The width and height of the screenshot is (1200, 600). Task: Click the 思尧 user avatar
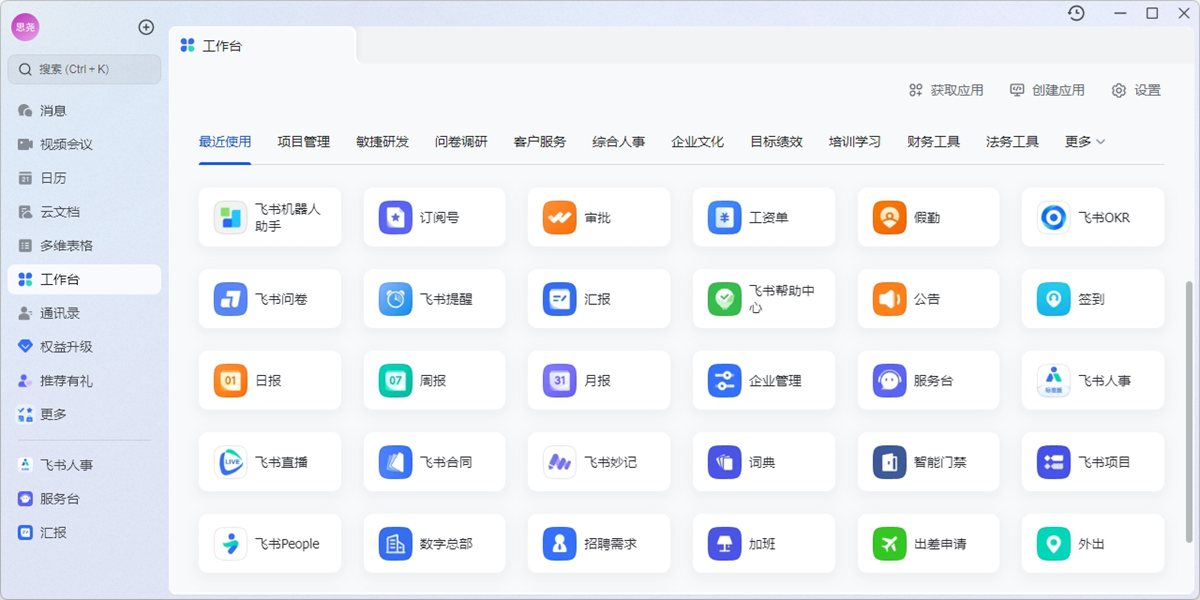pyautogui.click(x=25, y=27)
